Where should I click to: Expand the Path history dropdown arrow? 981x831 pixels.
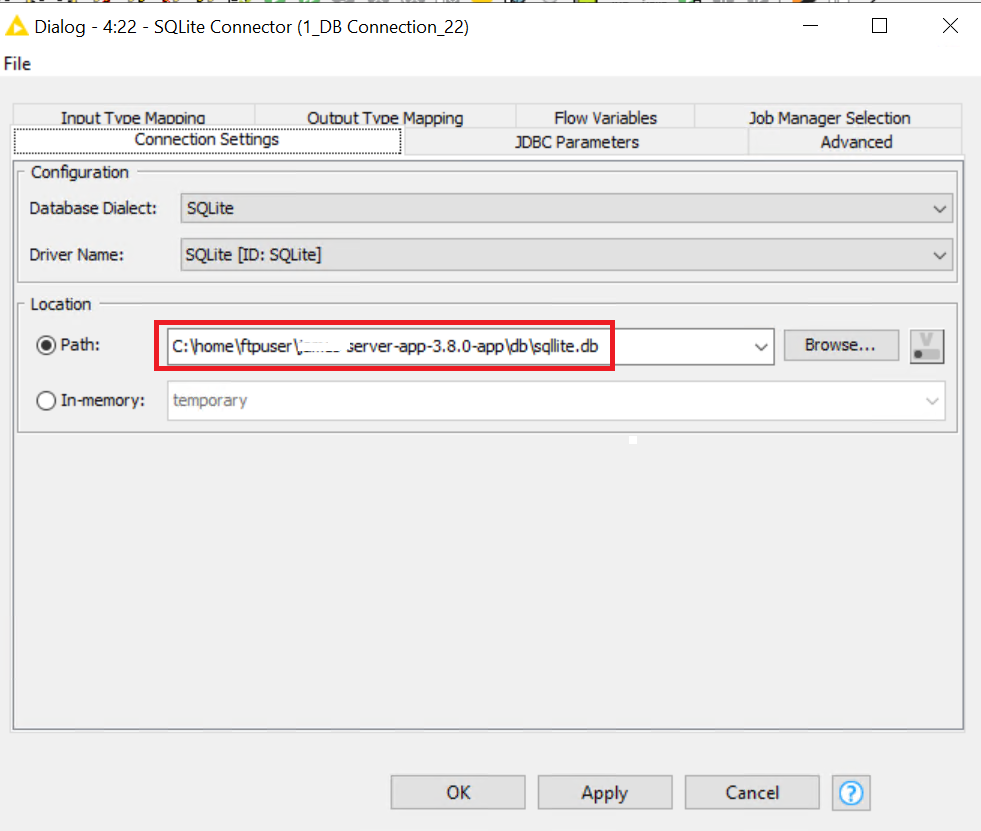tap(760, 347)
